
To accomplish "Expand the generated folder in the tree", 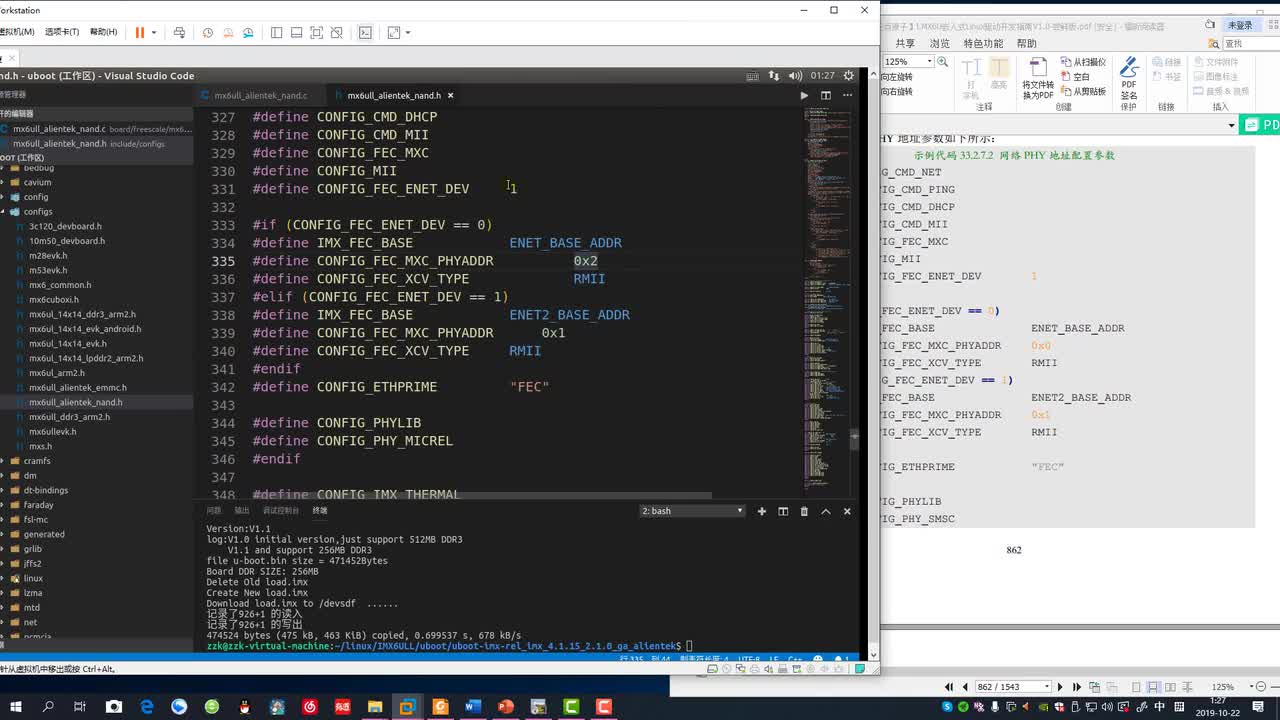I will (x=44, y=534).
